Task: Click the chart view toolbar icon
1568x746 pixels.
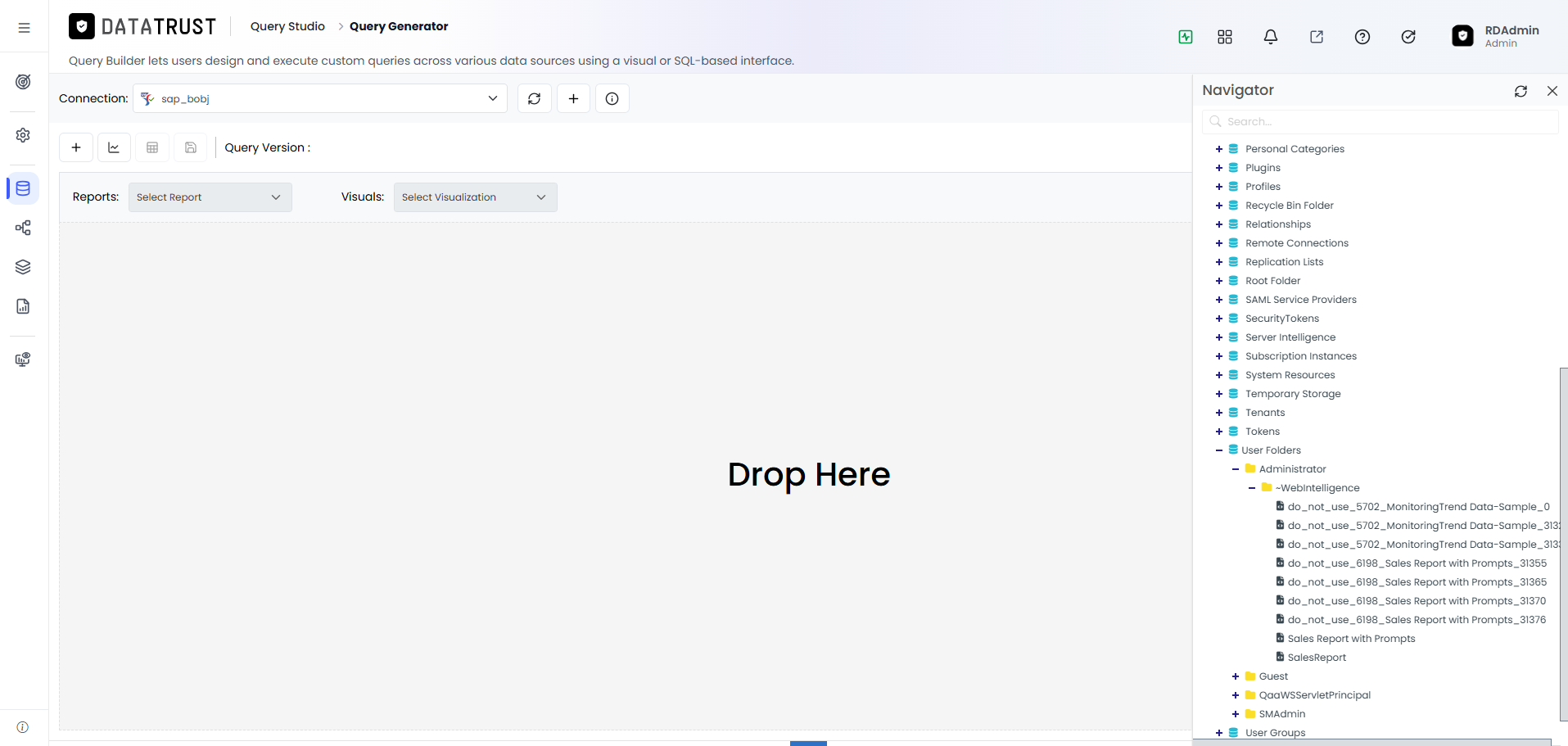Action: 114,147
